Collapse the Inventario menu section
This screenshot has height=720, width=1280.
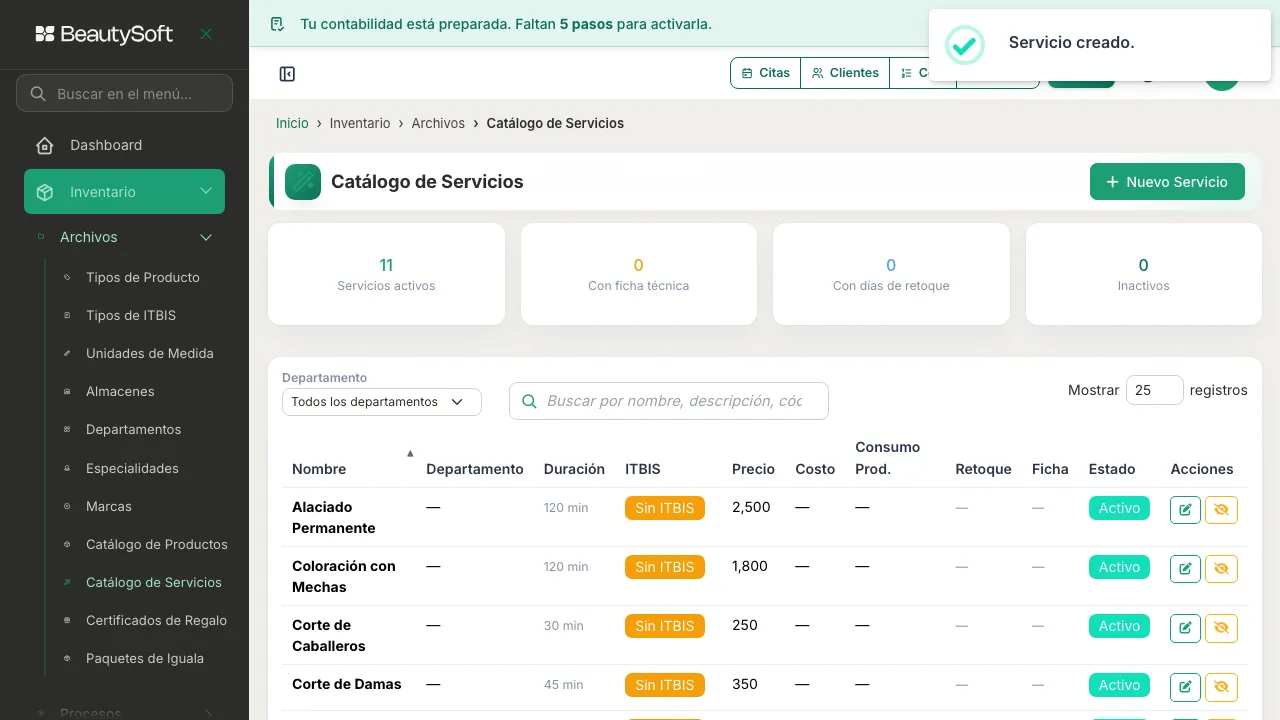point(206,191)
